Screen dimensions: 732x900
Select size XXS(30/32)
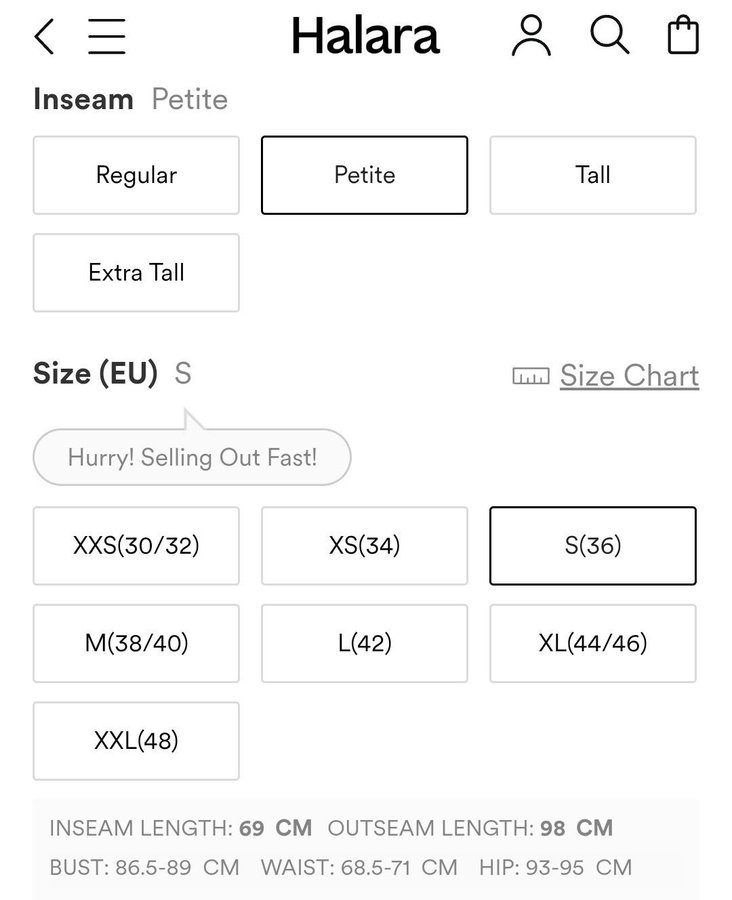pos(136,546)
